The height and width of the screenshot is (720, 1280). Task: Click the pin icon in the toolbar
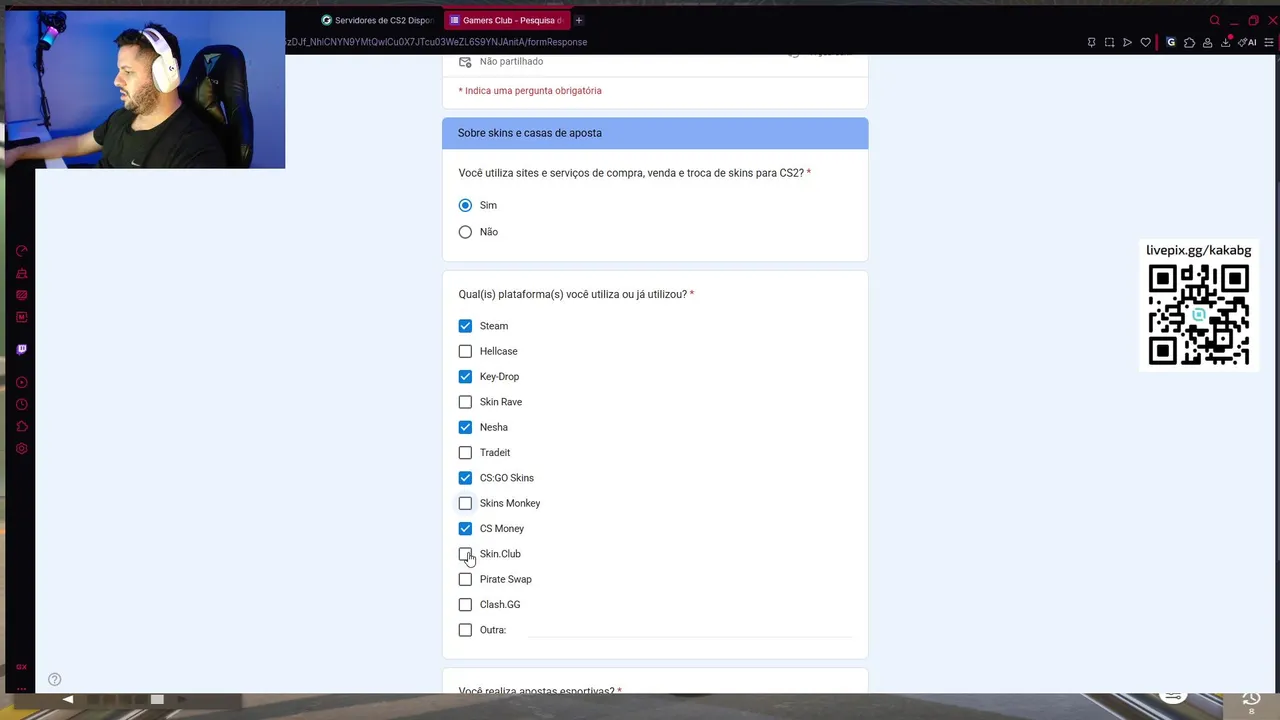[1091, 42]
